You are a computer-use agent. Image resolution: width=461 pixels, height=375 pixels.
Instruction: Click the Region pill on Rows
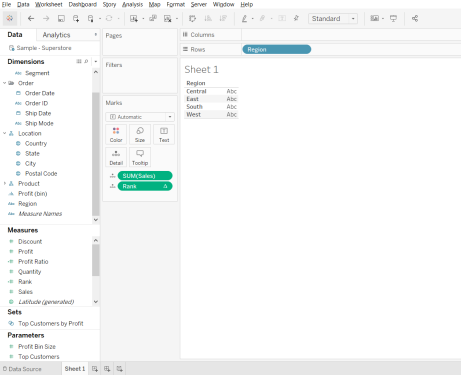click(x=277, y=49)
